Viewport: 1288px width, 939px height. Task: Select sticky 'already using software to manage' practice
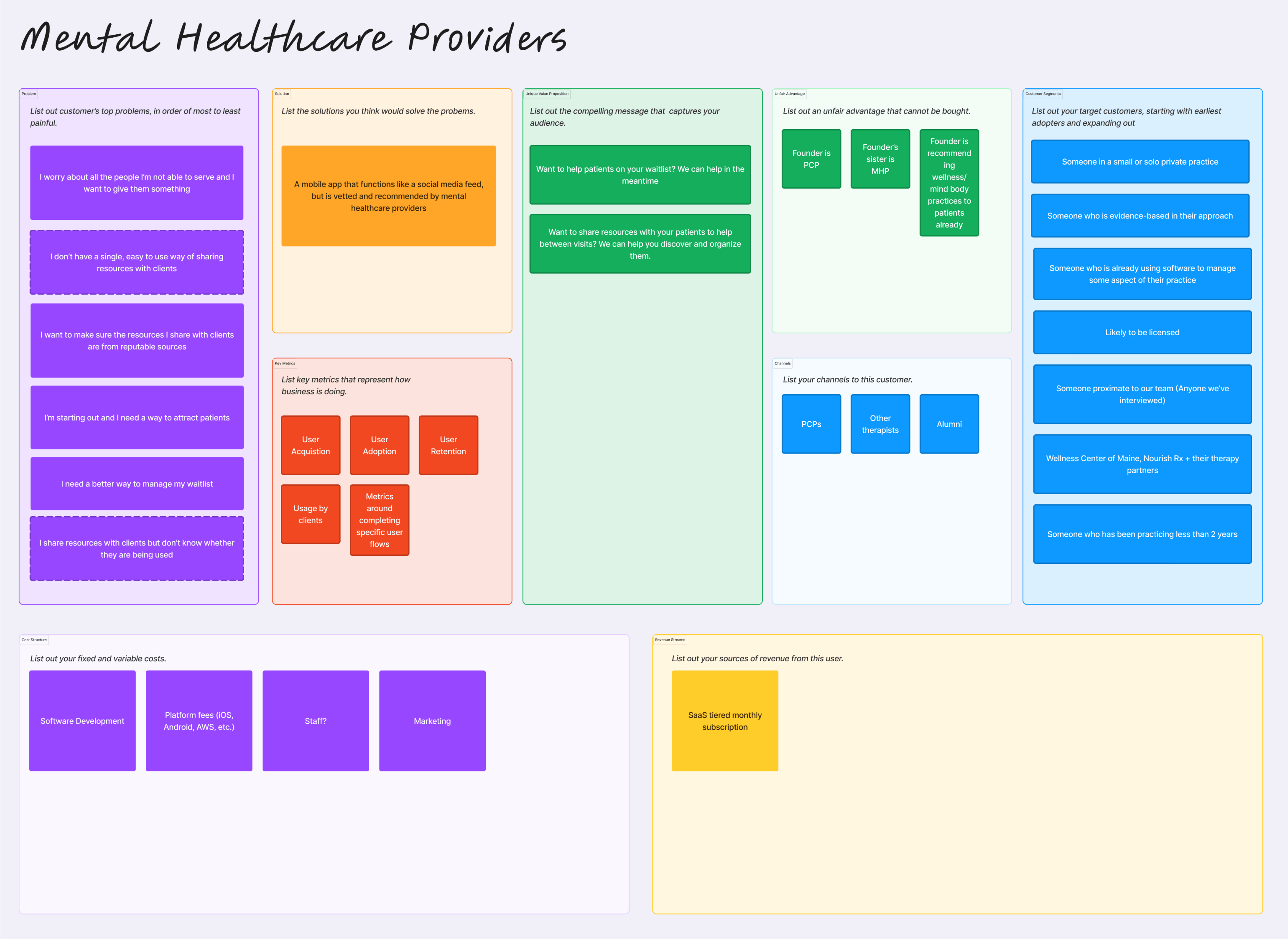click(x=1142, y=274)
